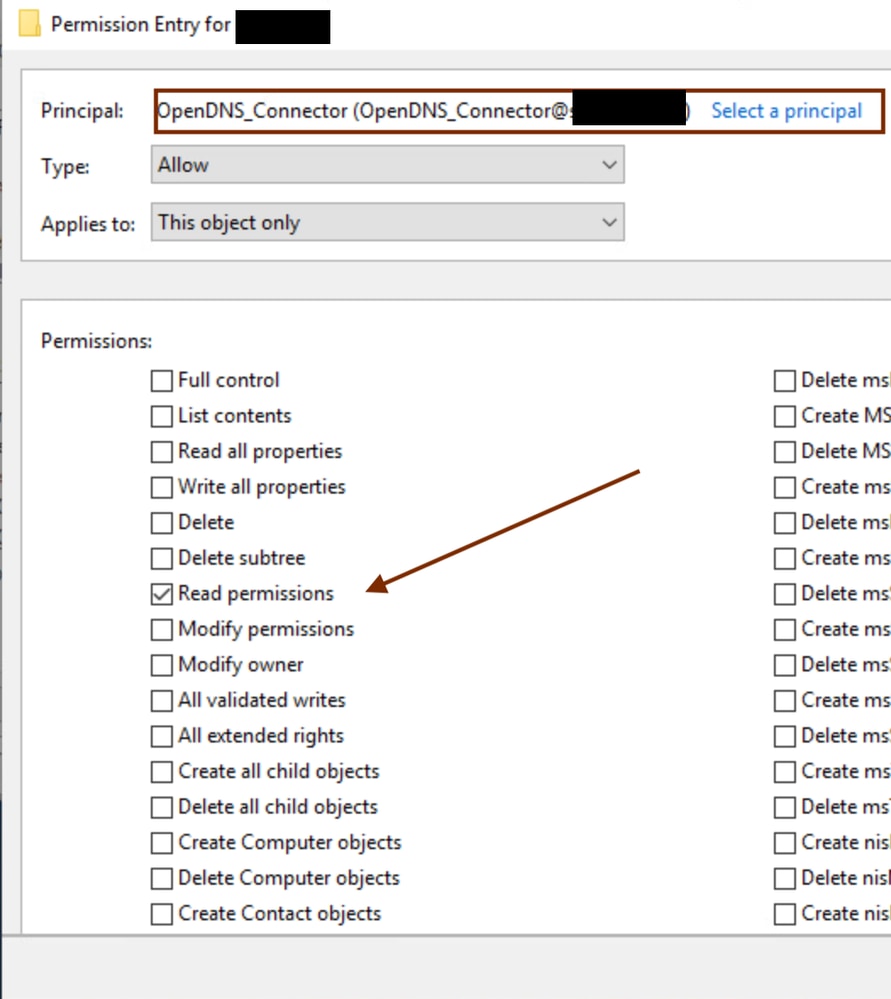Click the folder icon in the title bar

[29, 24]
